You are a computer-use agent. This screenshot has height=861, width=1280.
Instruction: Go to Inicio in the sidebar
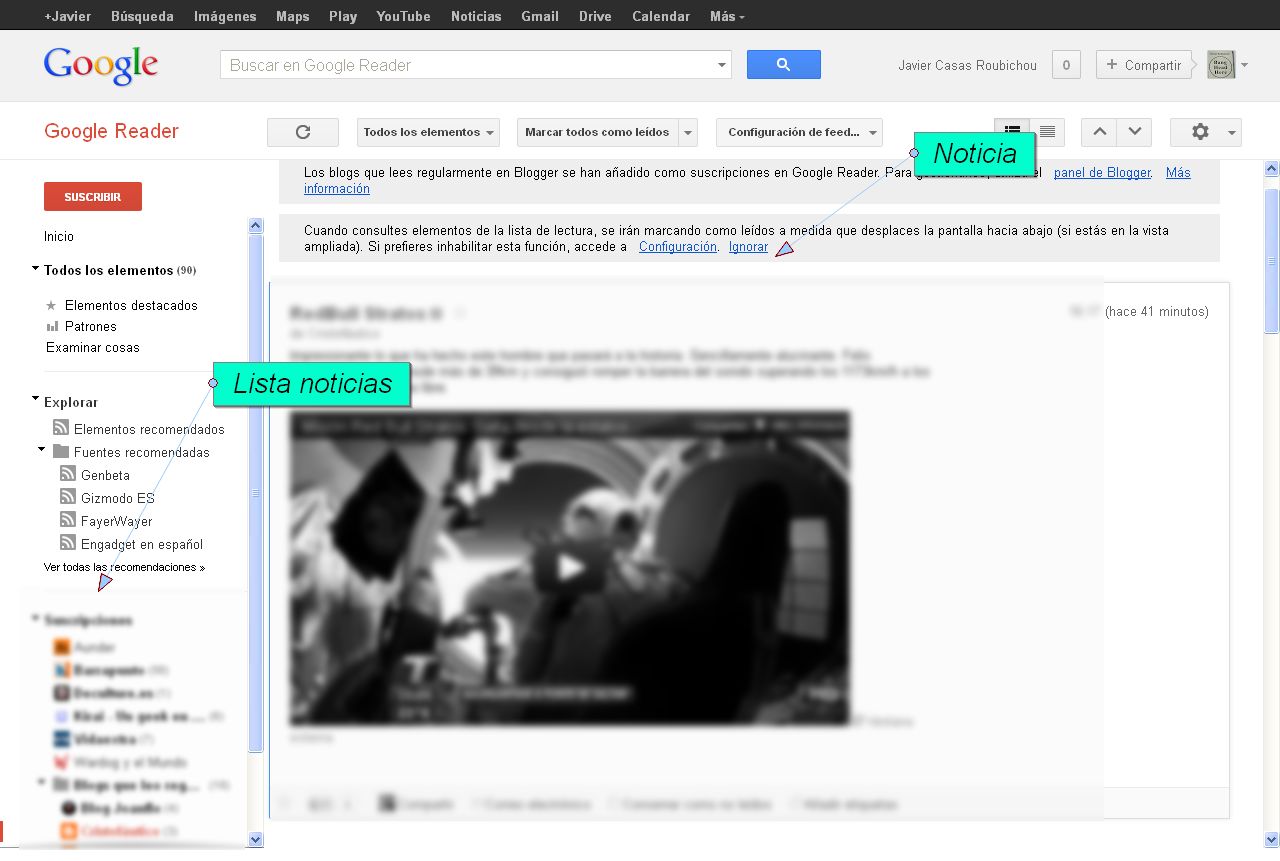coord(59,236)
